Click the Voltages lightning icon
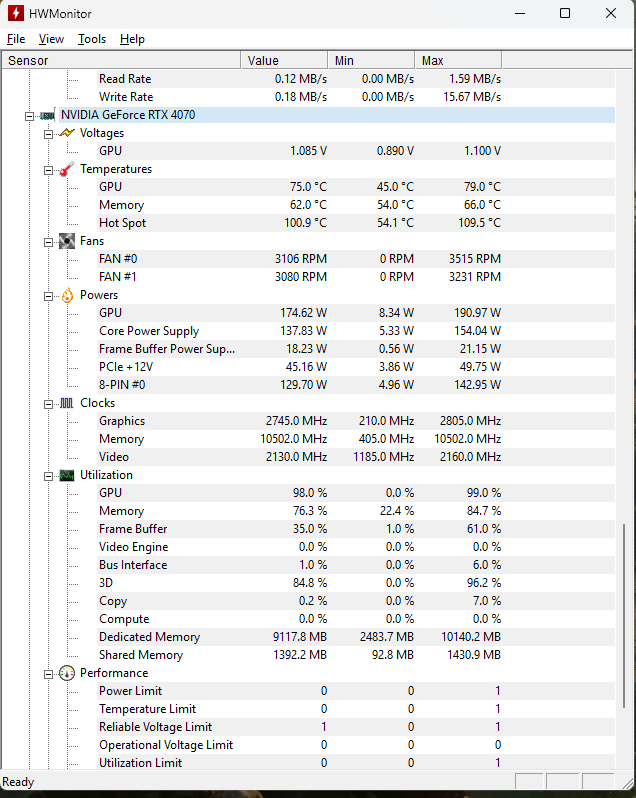The height and width of the screenshot is (798, 636). click(x=67, y=133)
